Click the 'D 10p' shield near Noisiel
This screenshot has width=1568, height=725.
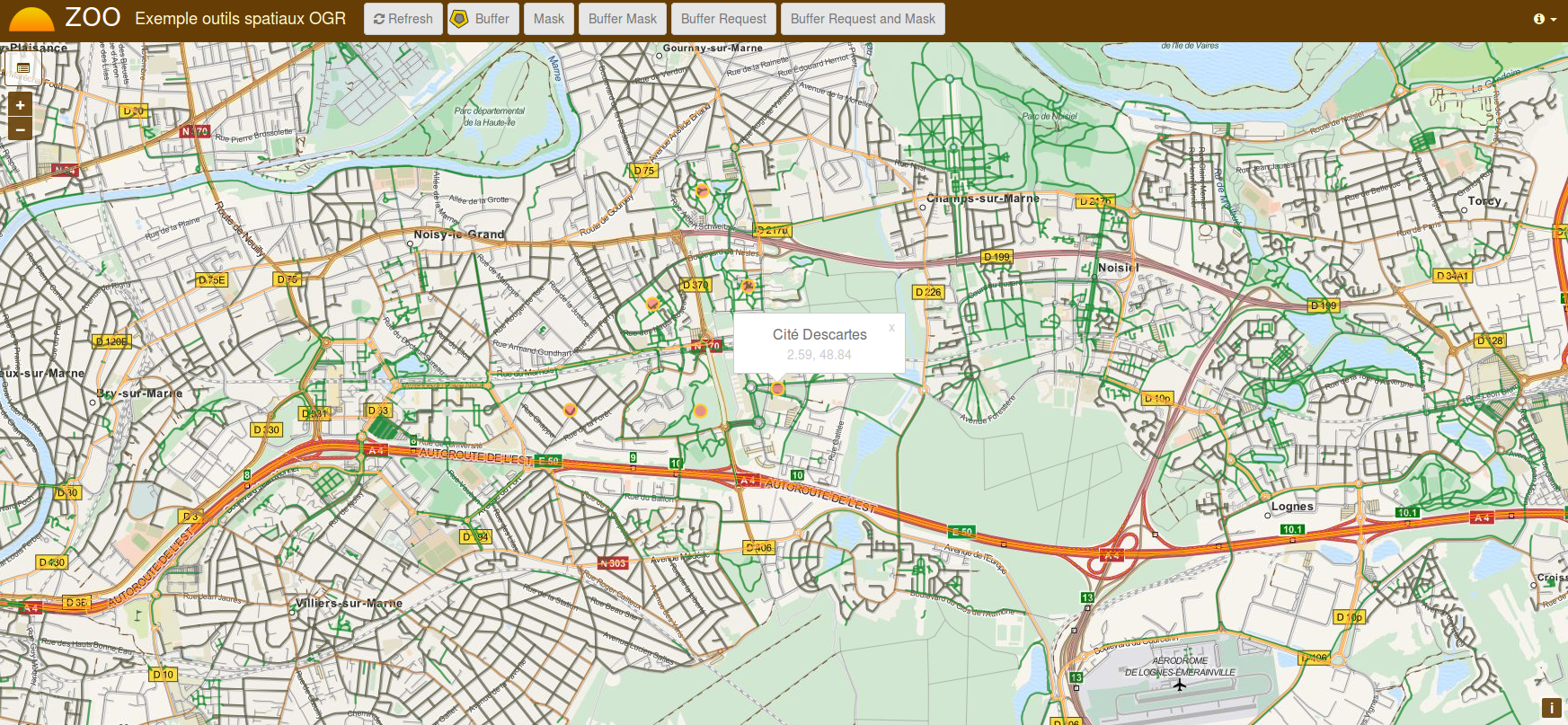coord(1157,398)
